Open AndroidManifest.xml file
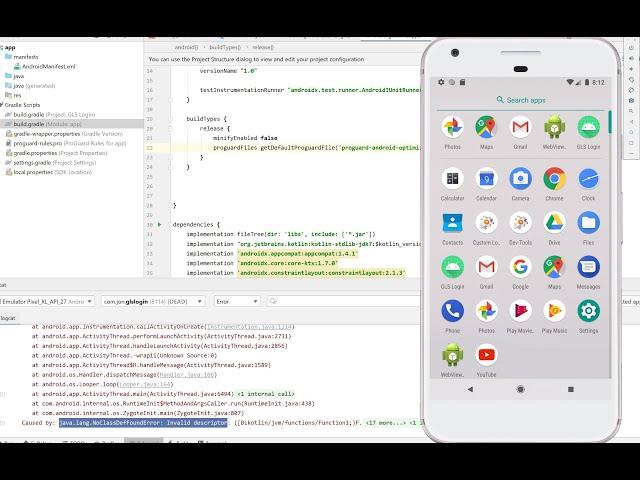 44,67
